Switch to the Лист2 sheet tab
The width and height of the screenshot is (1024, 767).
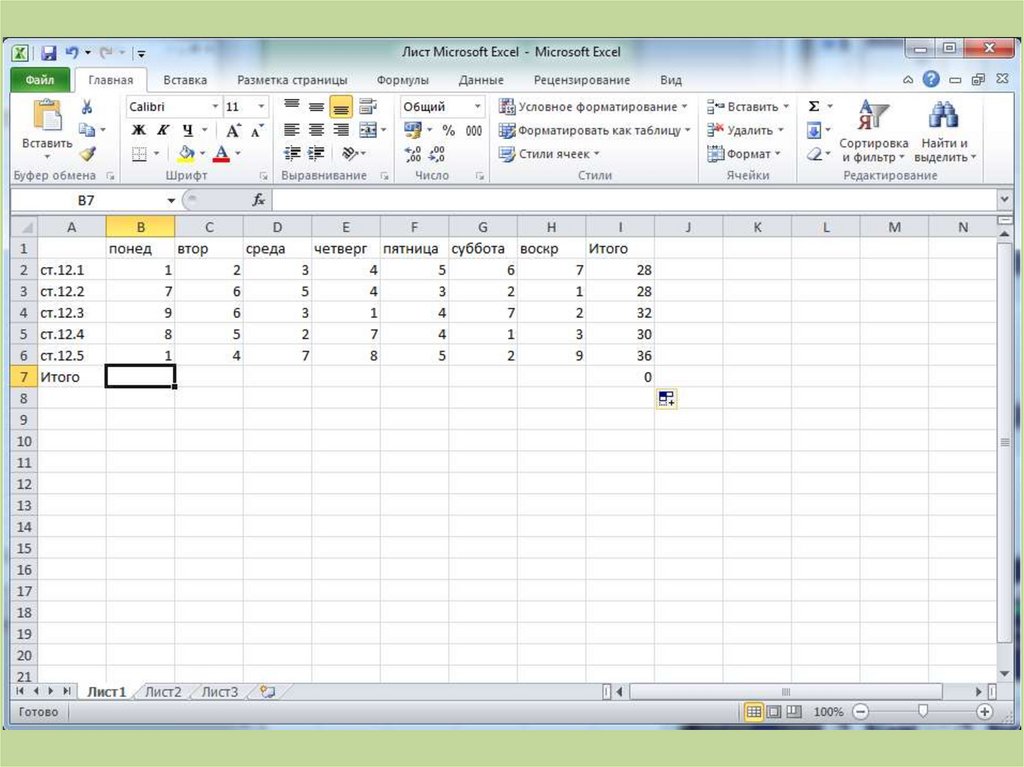click(162, 691)
